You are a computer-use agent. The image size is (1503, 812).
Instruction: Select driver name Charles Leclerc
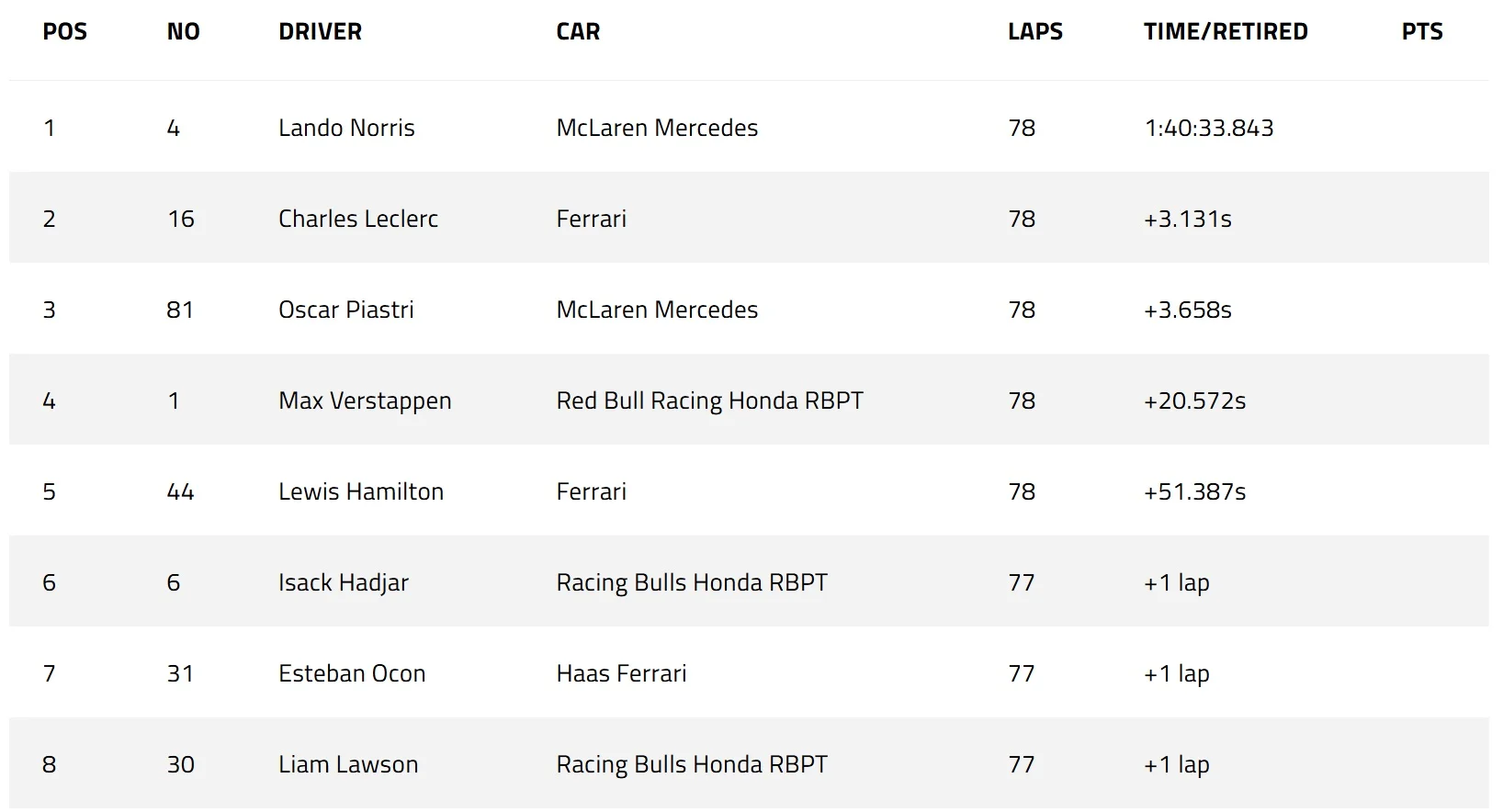(x=357, y=219)
